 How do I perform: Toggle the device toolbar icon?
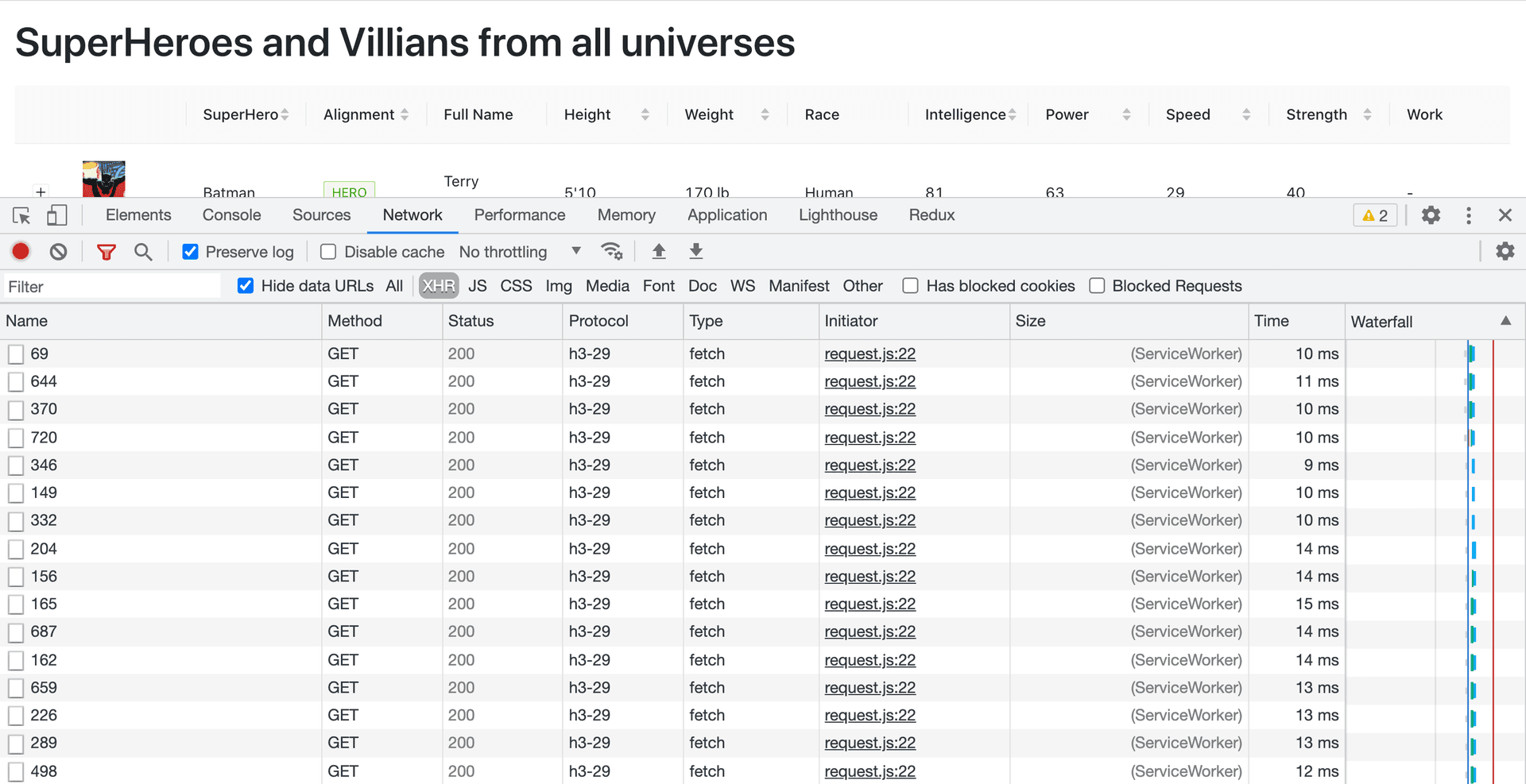coord(56,215)
